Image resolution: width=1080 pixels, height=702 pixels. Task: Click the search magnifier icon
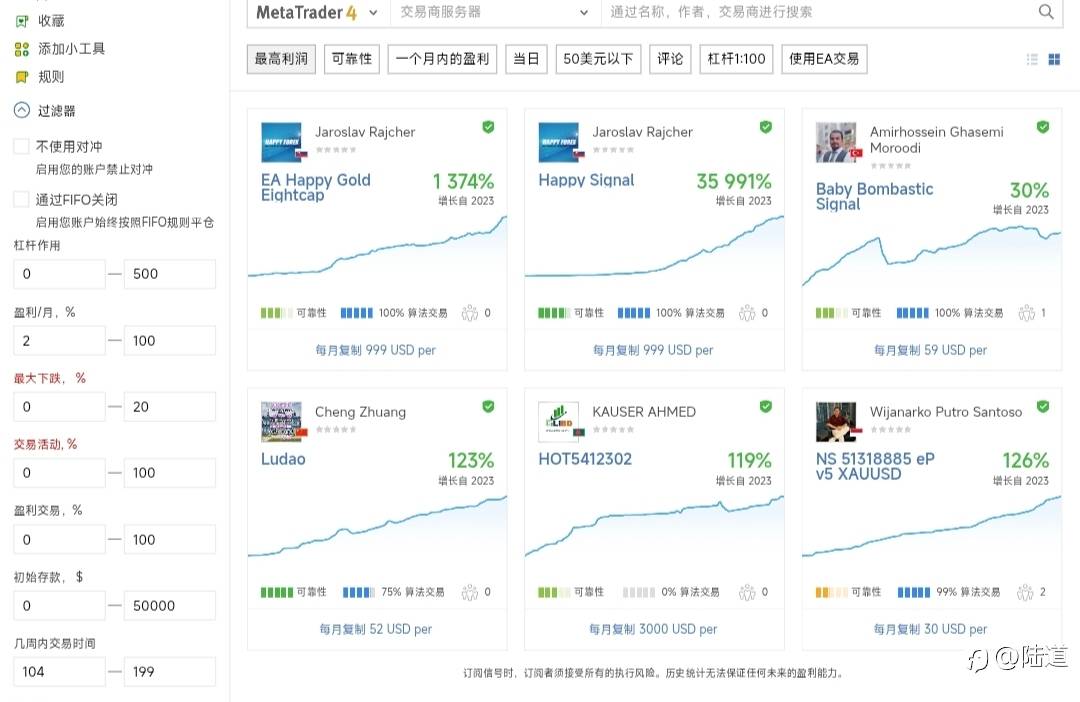tap(1045, 14)
